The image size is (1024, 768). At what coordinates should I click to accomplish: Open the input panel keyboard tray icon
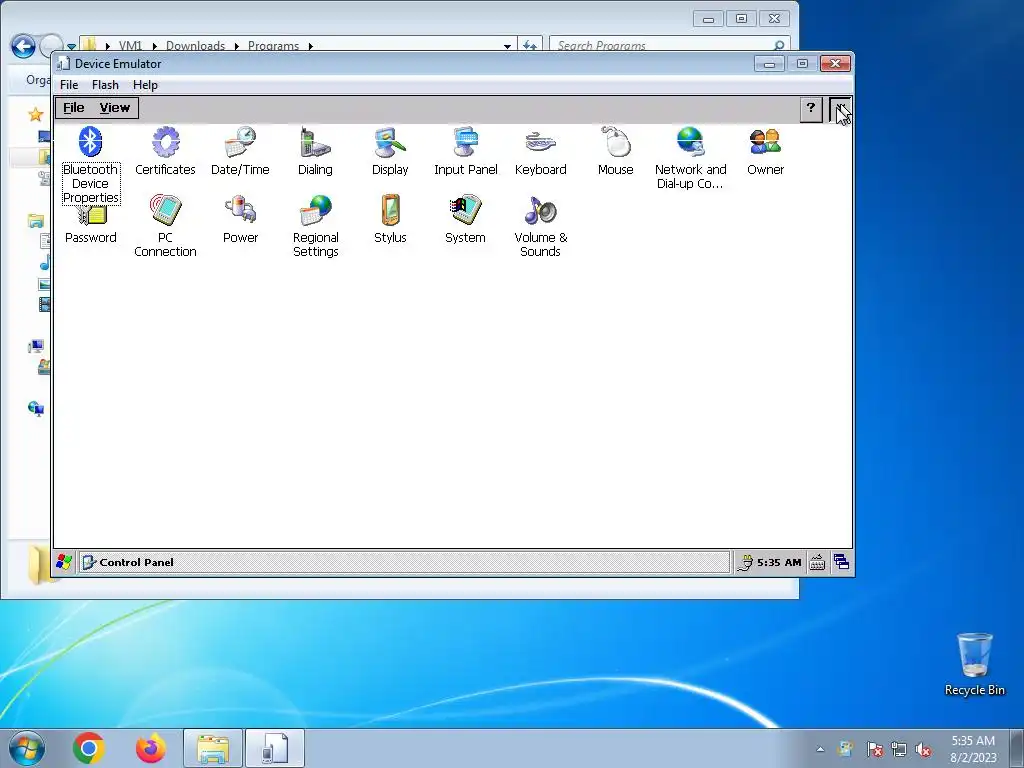pos(817,562)
